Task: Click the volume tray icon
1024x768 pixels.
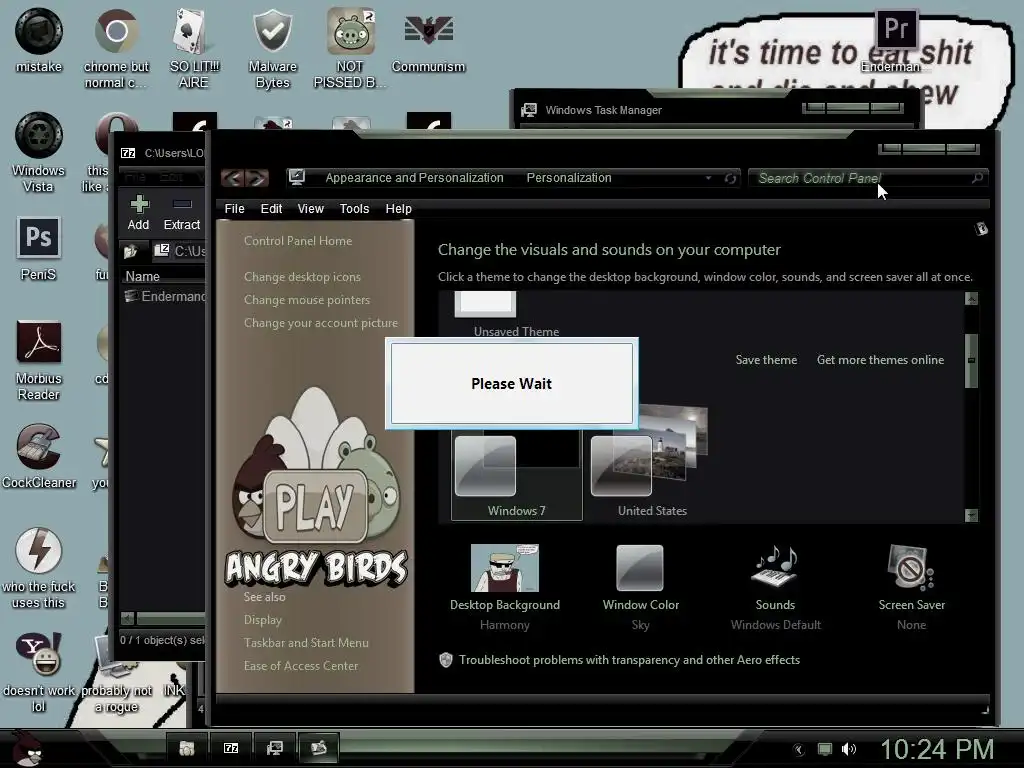Action: click(849, 749)
